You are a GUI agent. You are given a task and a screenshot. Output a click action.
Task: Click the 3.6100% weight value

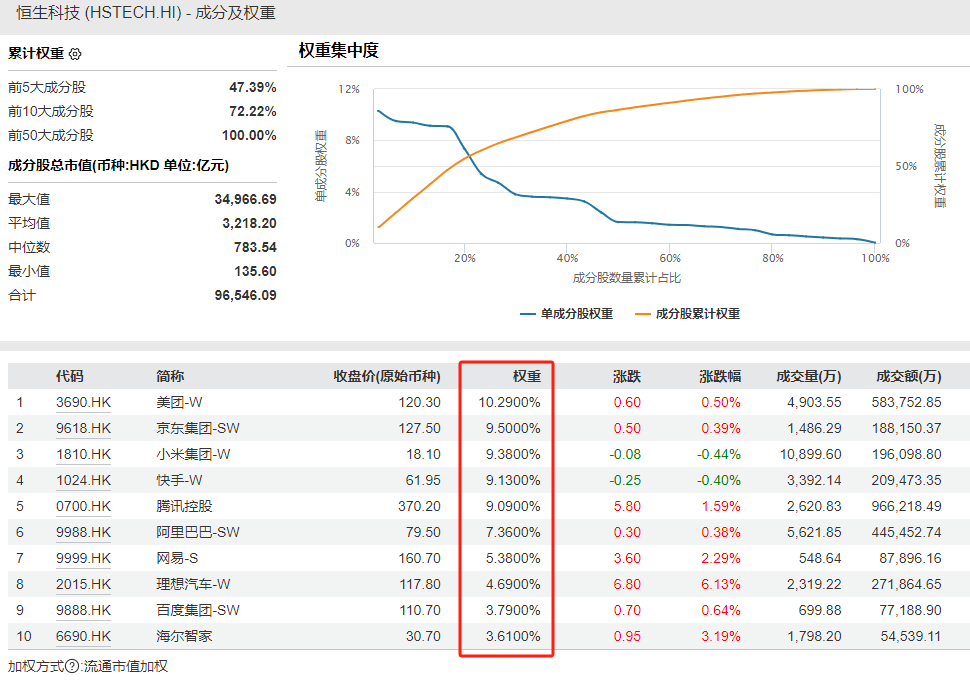coord(513,636)
